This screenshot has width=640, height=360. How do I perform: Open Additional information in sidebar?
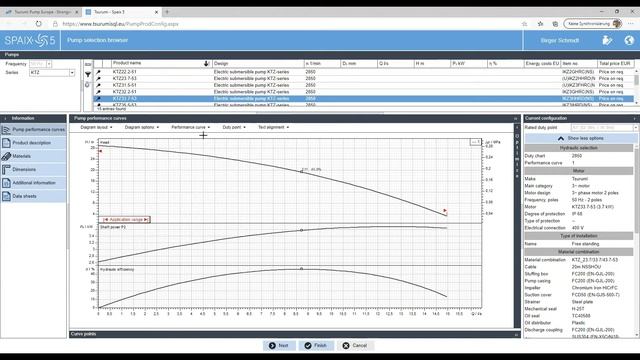[x=33, y=183]
